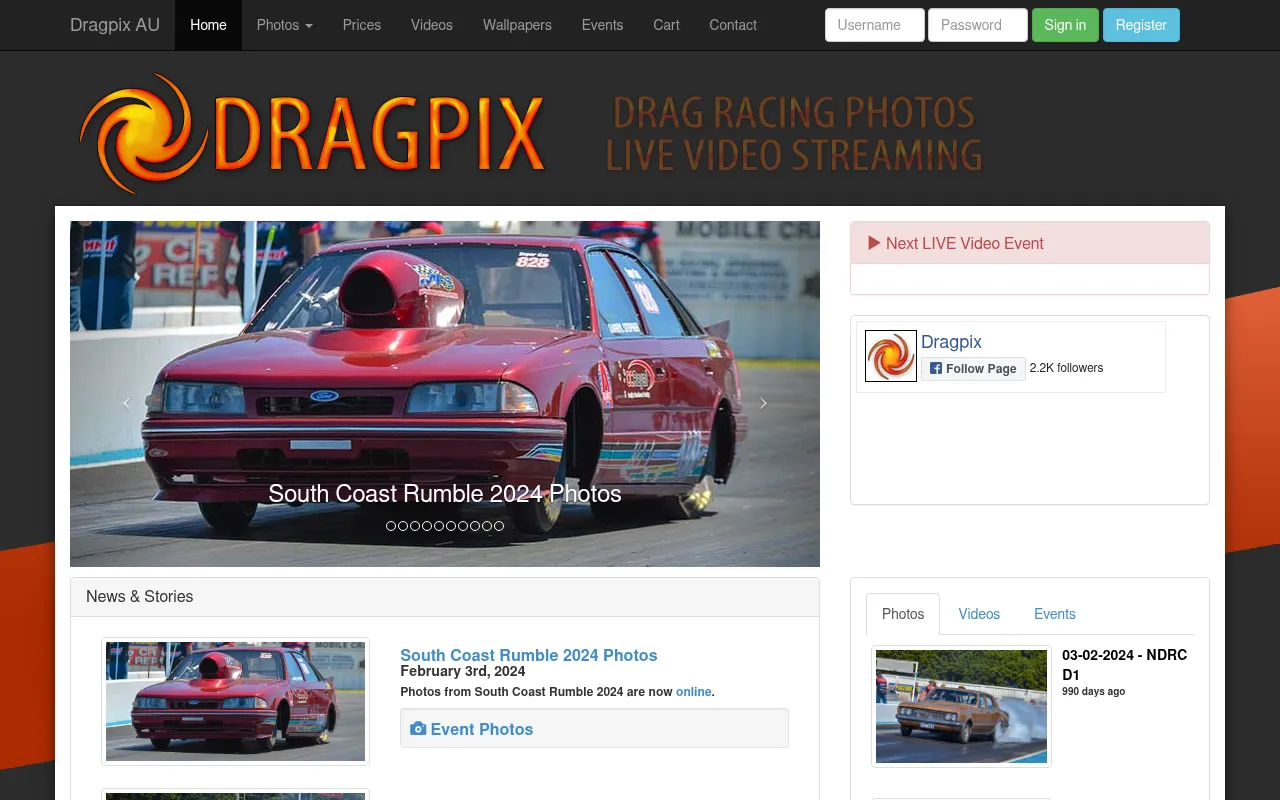1280x800 pixels.
Task: Focus the Password field
Action: click(978, 25)
